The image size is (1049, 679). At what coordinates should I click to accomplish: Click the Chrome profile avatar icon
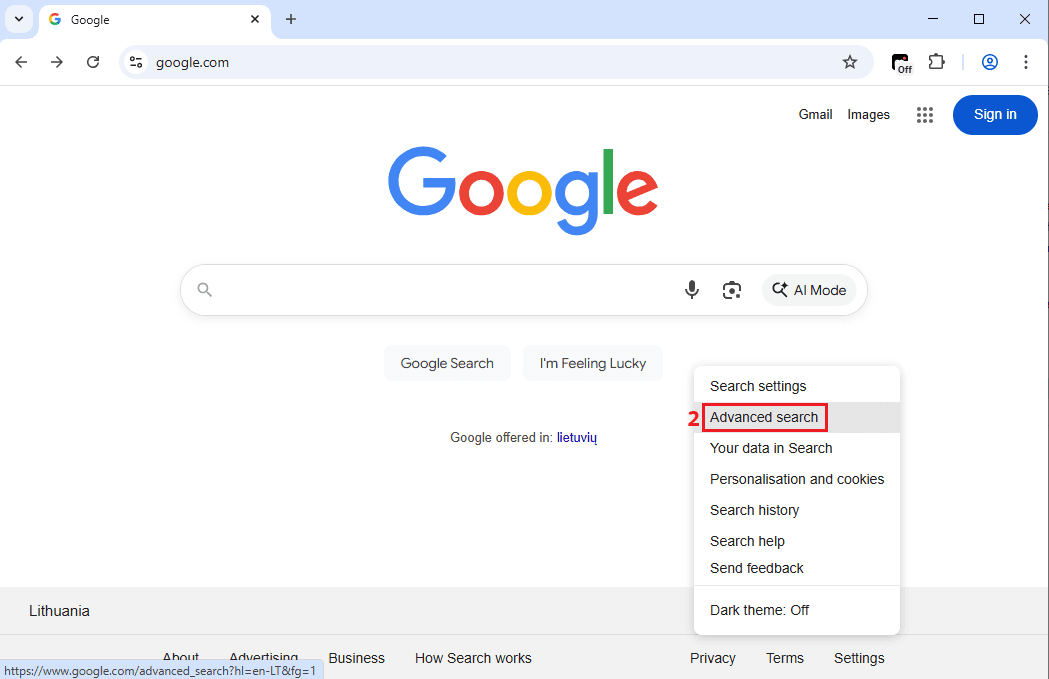[989, 62]
